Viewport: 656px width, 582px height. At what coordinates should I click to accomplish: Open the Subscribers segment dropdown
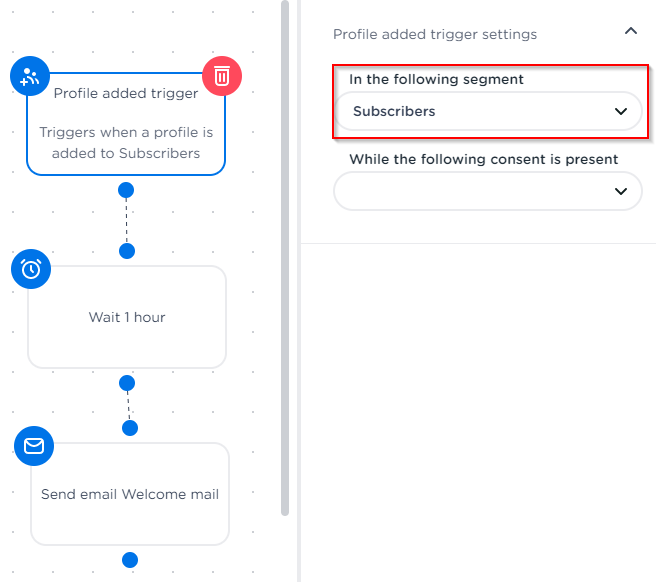pyautogui.click(x=488, y=112)
